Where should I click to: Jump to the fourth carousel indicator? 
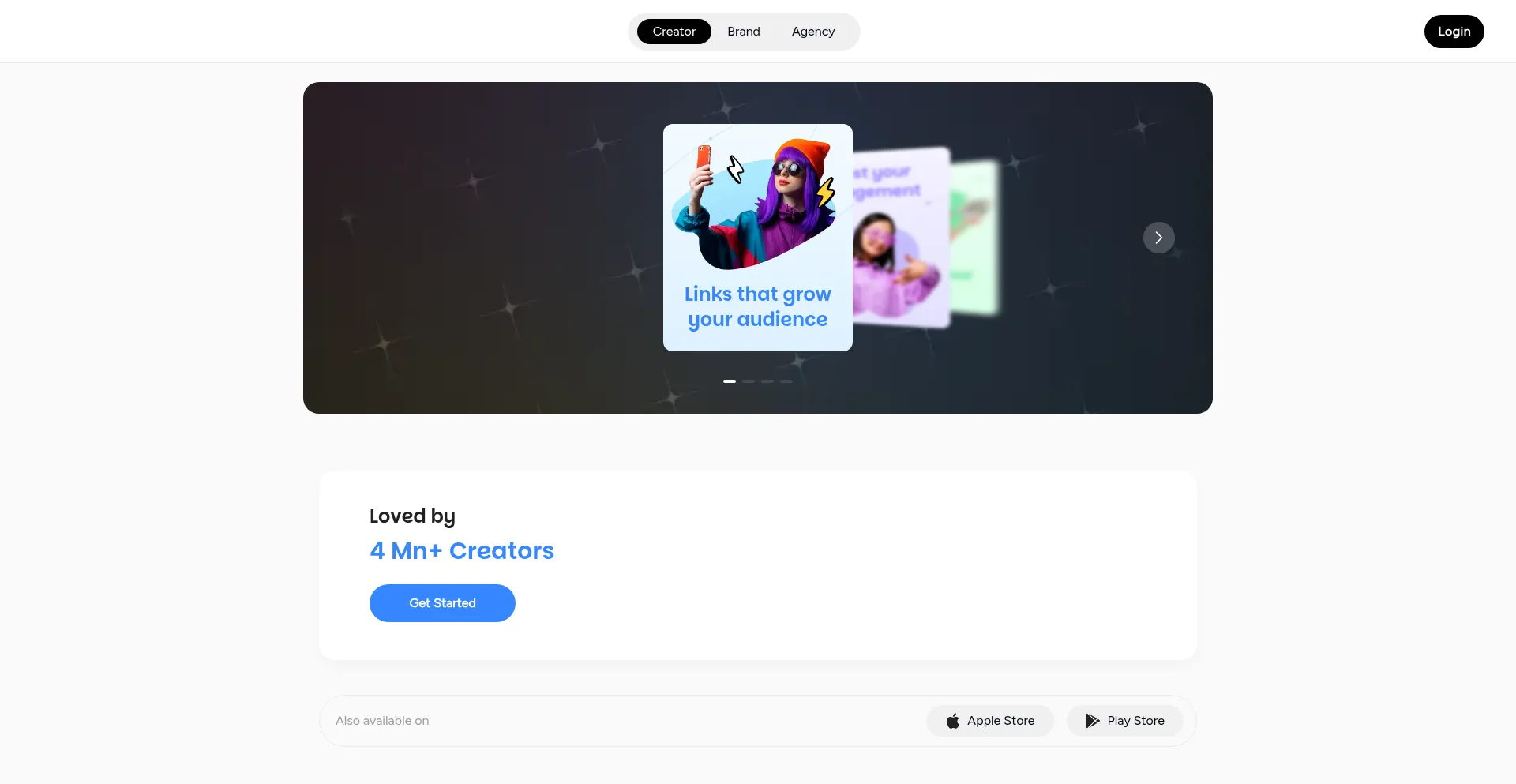pyautogui.click(x=786, y=381)
